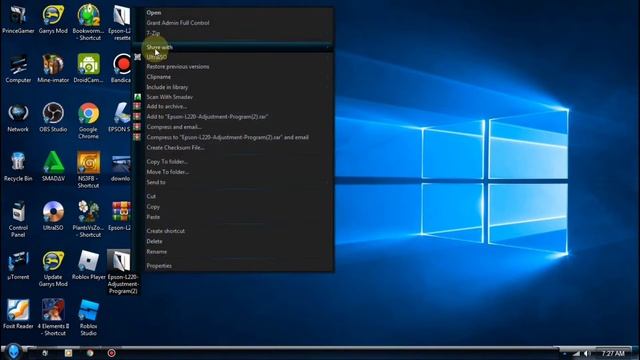Image resolution: width=640 pixels, height=360 pixels.
Task: Click the red record icon on the taskbar
Action: pos(111,353)
